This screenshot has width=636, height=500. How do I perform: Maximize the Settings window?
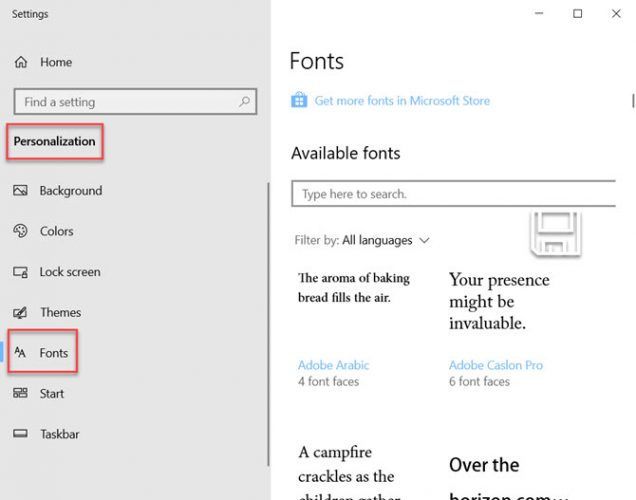click(578, 13)
